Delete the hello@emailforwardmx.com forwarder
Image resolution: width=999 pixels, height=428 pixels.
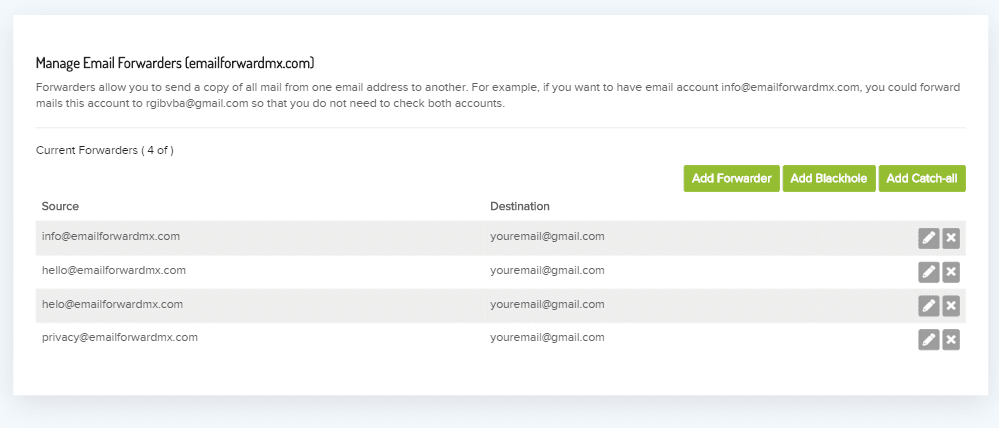[x=951, y=273]
